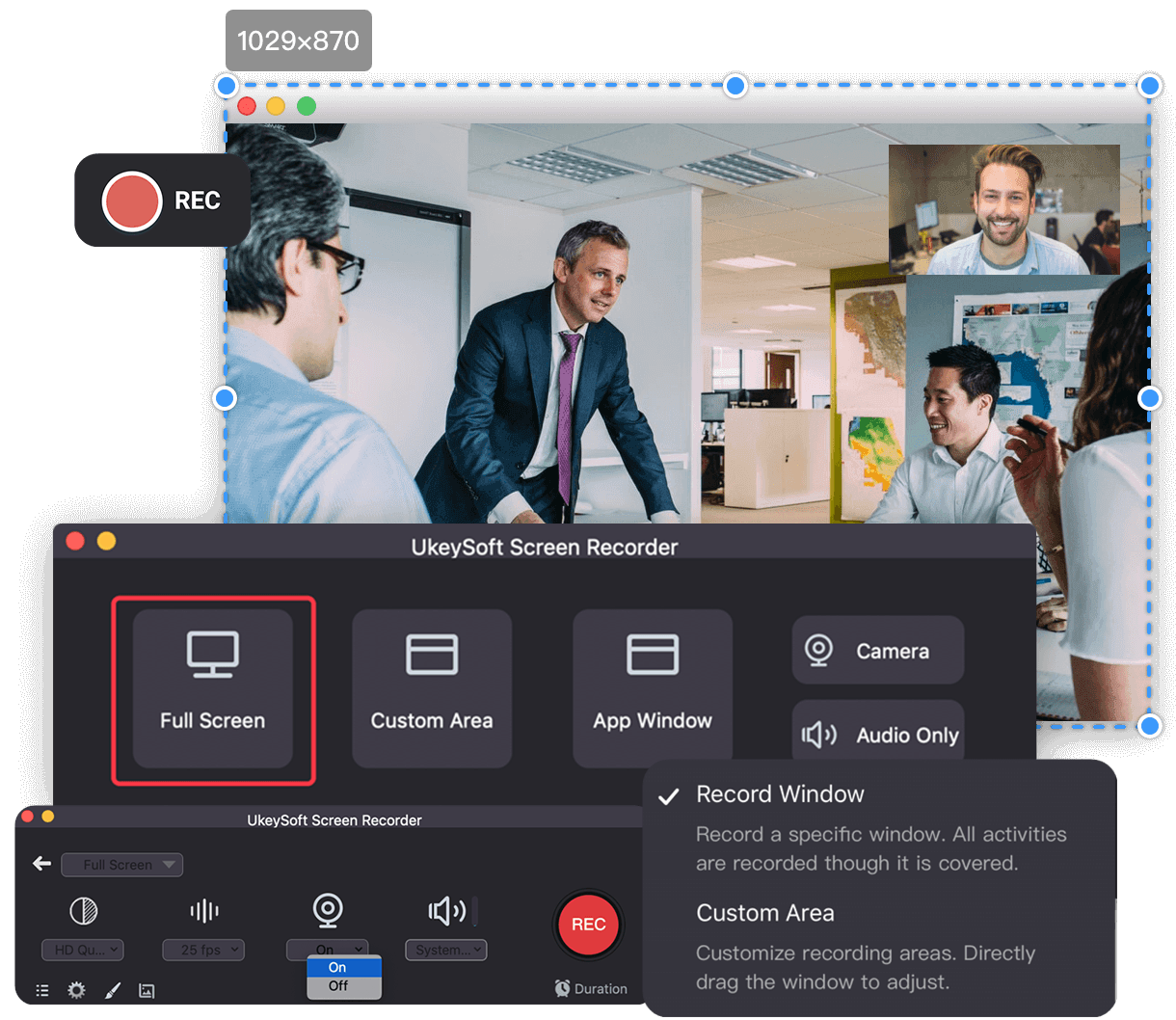This screenshot has width=1176, height=1020.
Task: Click the speaker audio source icon
Action: pyautogui.click(x=446, y=911)
